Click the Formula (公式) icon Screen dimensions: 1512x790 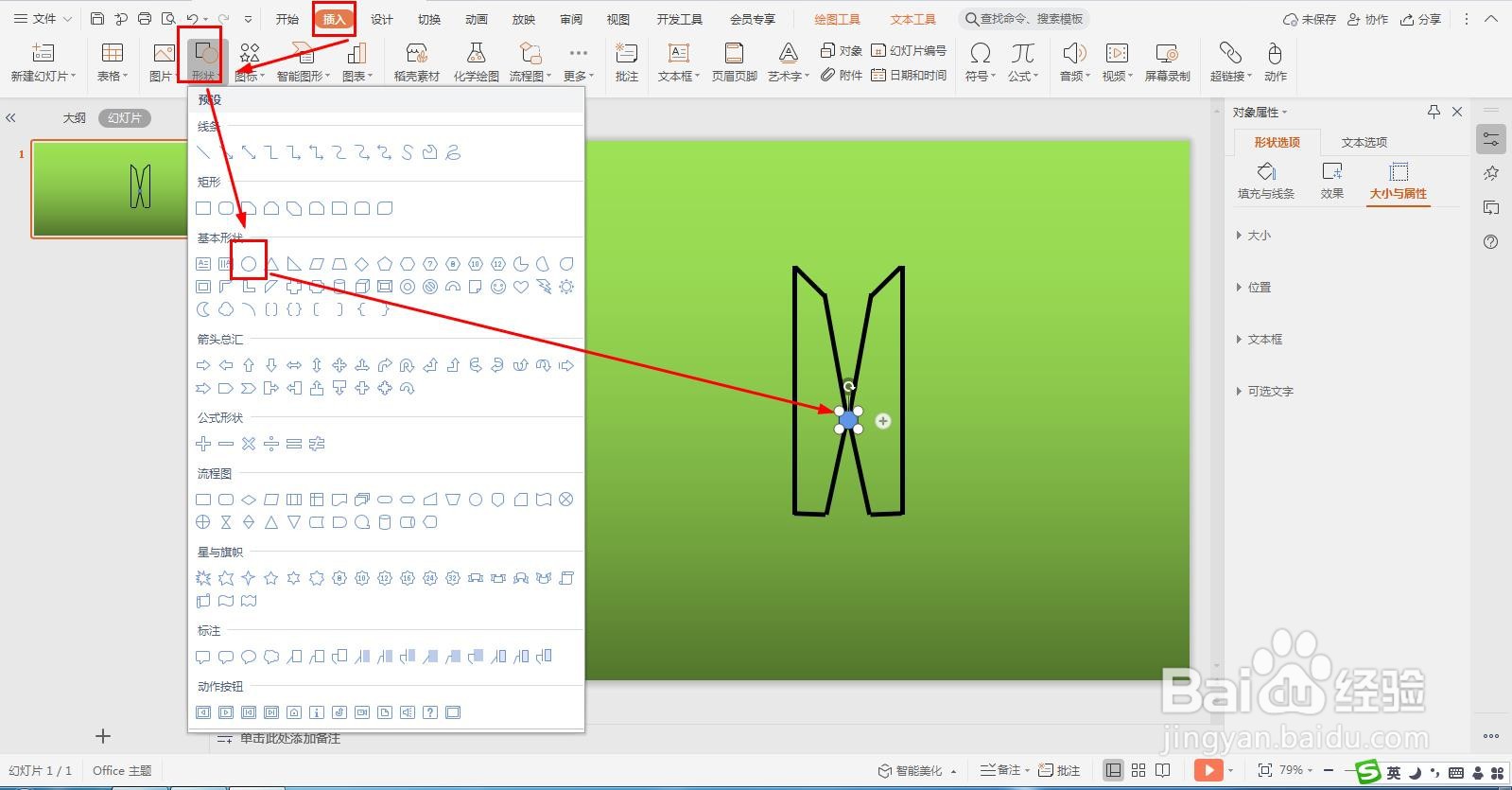[1022, 53]
